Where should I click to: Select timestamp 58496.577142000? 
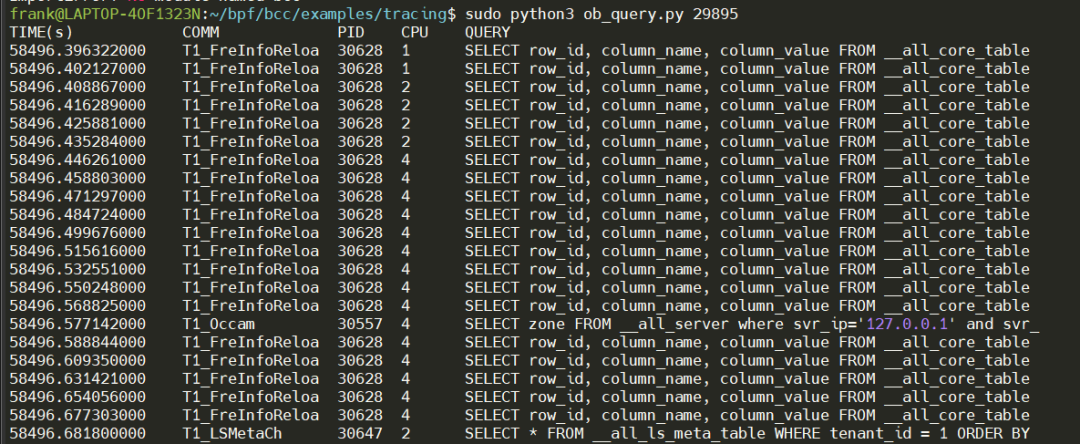point(78,324)
